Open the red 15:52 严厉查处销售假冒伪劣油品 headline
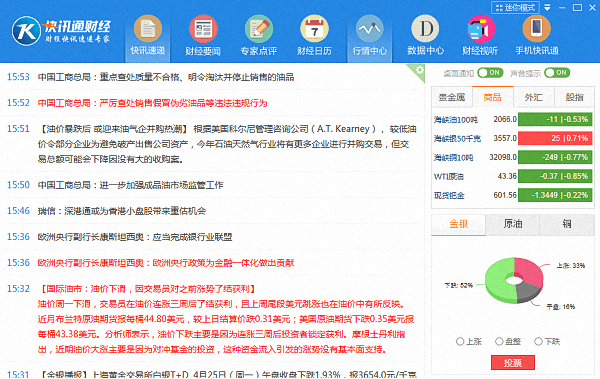Image resolution: width=600 pixels, height=379 pixels. pyautogui.click(x=152, y=103)
